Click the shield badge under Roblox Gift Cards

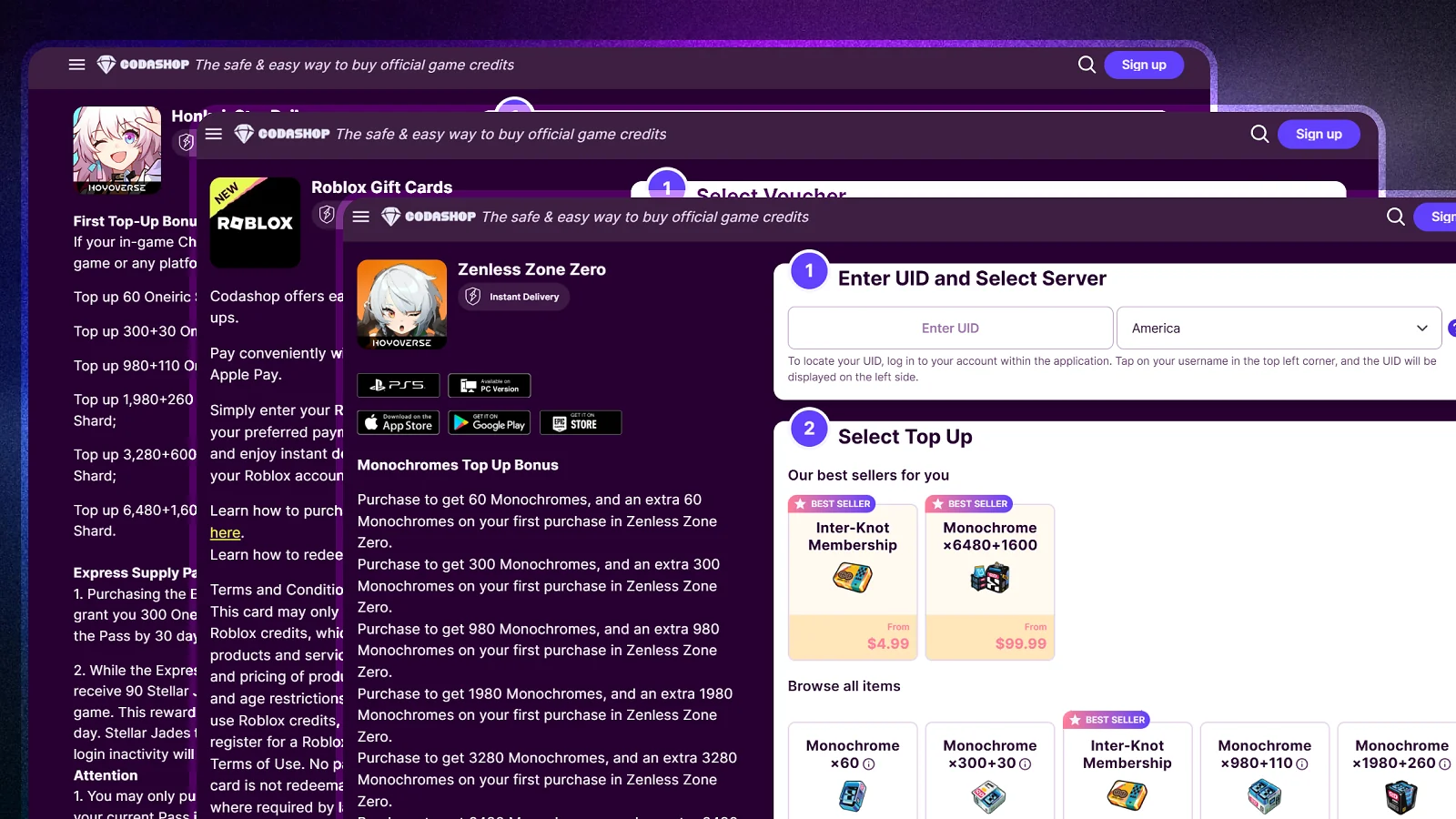coord(327,215)
